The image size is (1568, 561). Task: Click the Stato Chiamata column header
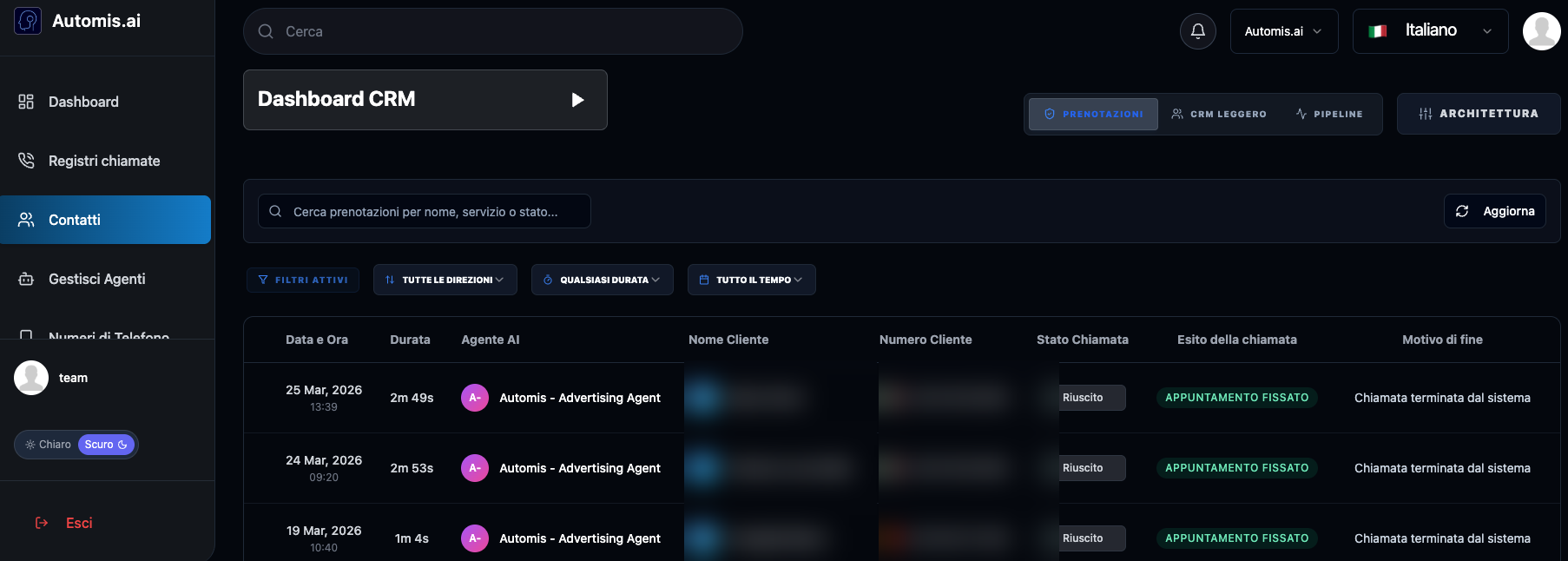(1083, 340)
